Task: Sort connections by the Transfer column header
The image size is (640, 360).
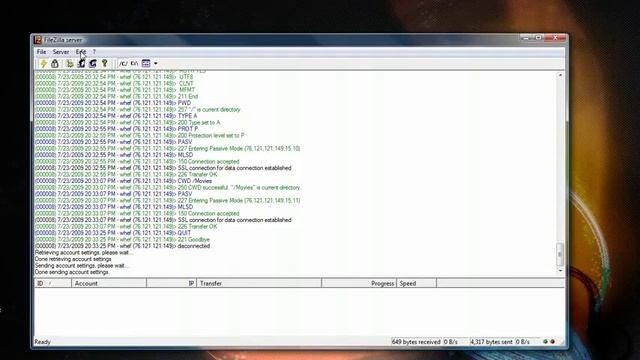Action: 259,283
